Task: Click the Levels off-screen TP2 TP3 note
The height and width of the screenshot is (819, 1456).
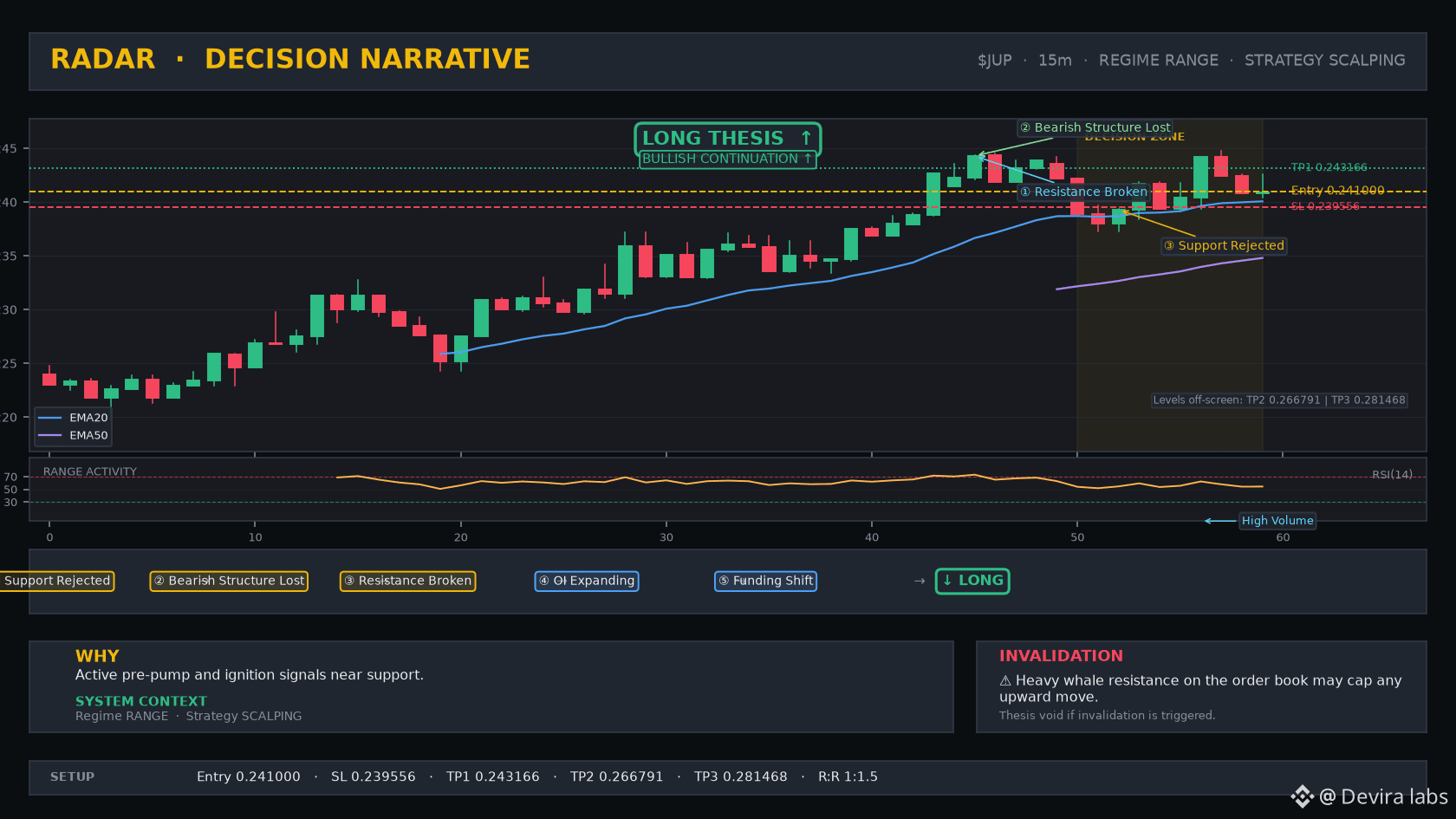Action: tap(1279, 400)
